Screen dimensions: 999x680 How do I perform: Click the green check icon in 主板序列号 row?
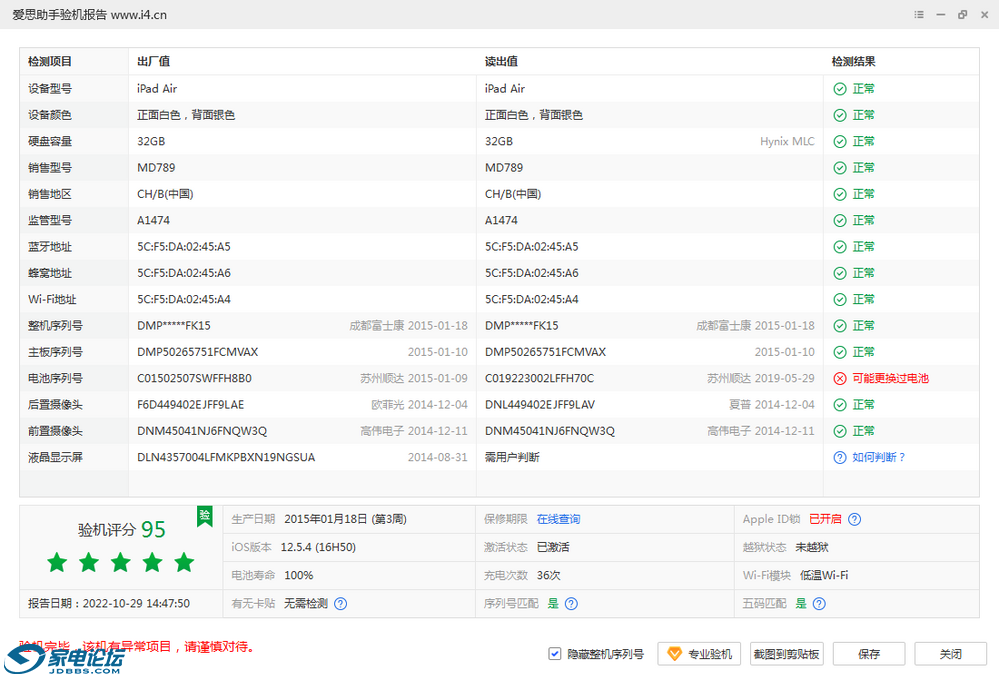point(840,352)
